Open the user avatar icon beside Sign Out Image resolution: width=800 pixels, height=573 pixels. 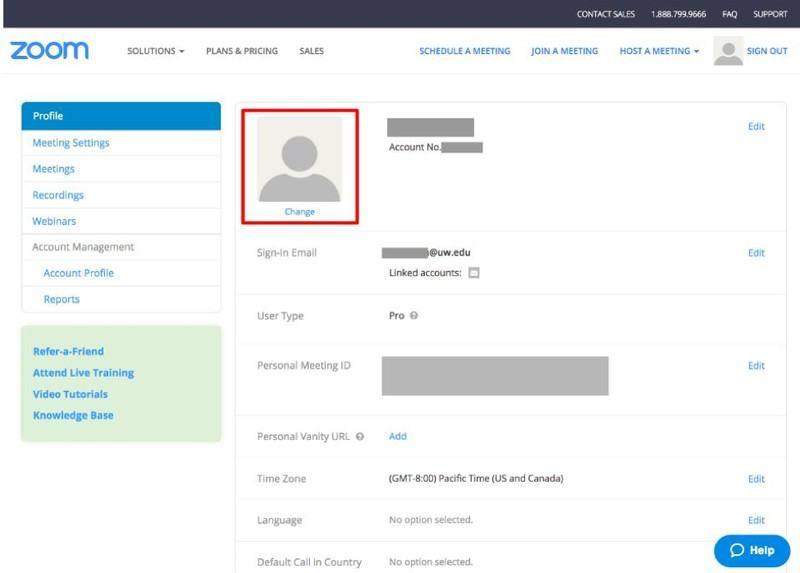(728, 51)
